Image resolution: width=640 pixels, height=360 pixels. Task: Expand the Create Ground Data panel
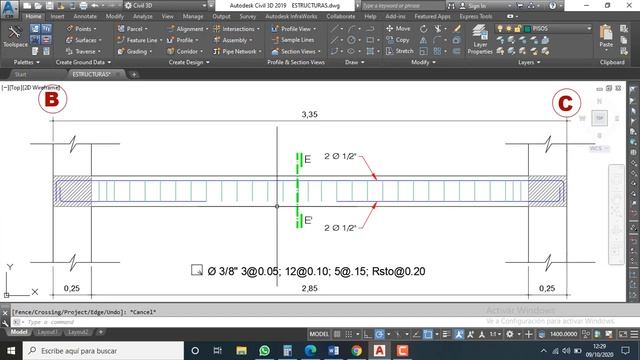point(83,62)
